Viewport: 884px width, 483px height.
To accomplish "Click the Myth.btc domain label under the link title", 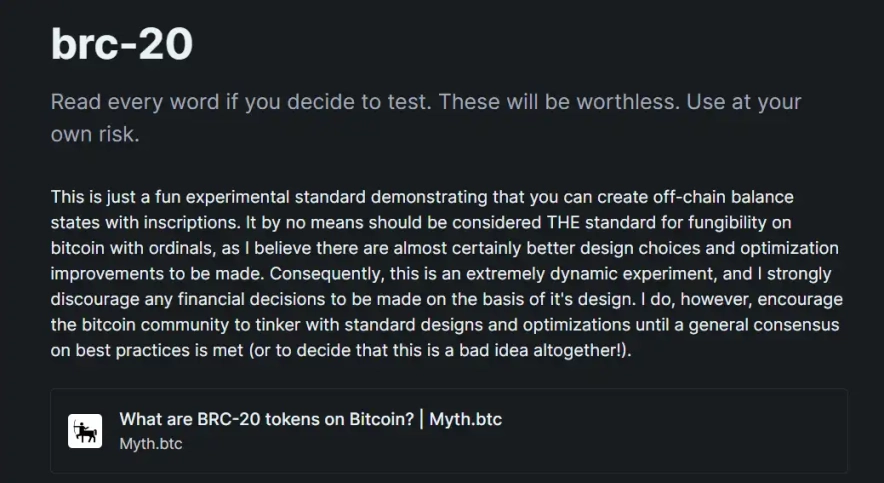I will (150, 442).
